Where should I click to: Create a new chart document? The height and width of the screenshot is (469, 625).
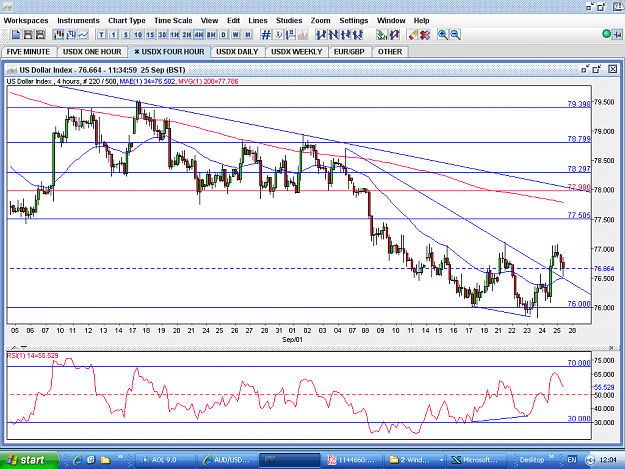click(x=16, y=35)
